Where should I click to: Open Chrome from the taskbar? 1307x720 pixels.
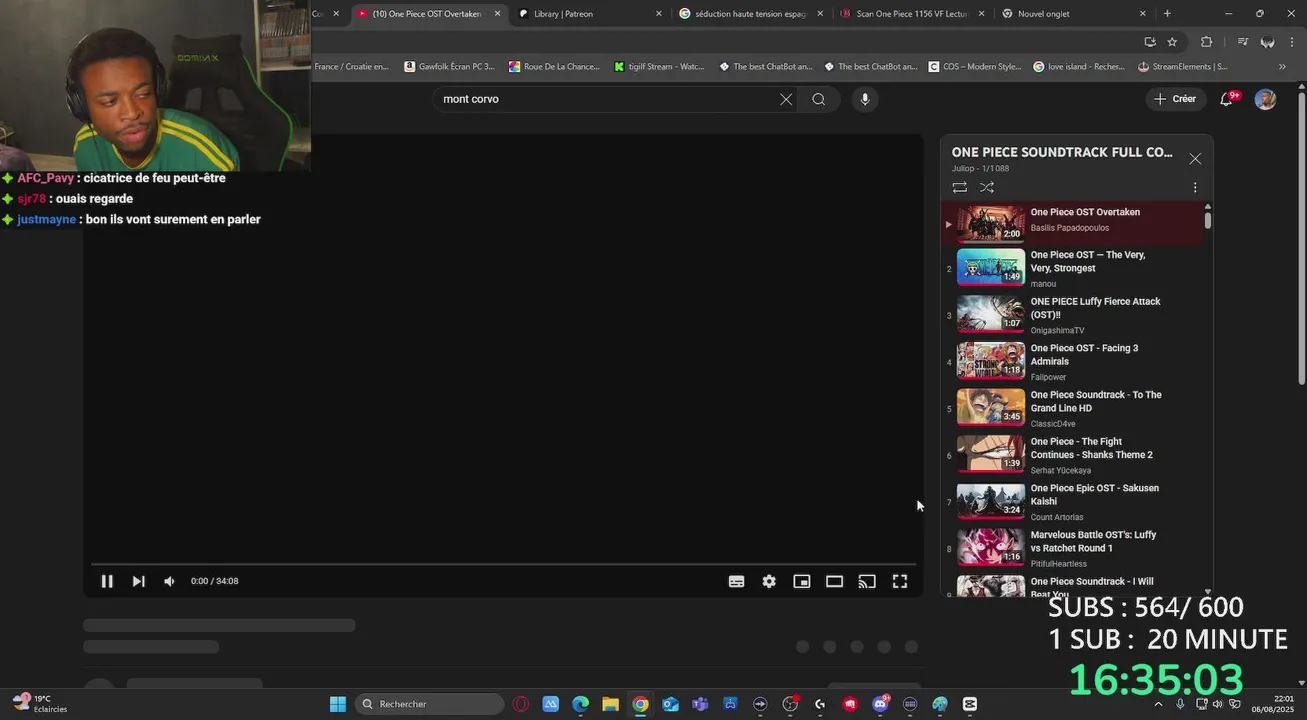point(641,704)
